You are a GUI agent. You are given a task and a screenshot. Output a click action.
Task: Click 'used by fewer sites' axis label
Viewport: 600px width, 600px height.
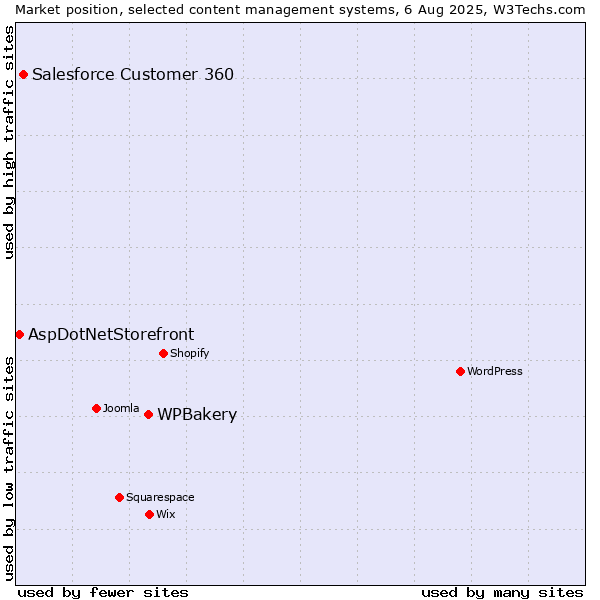click(x=103, y=593)
